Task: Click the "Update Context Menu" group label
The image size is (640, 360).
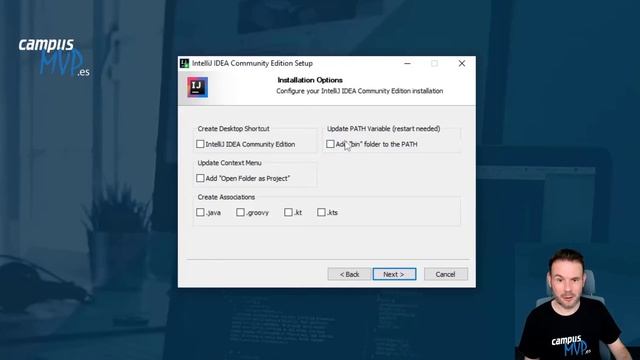Action: [x=229, y=163]
